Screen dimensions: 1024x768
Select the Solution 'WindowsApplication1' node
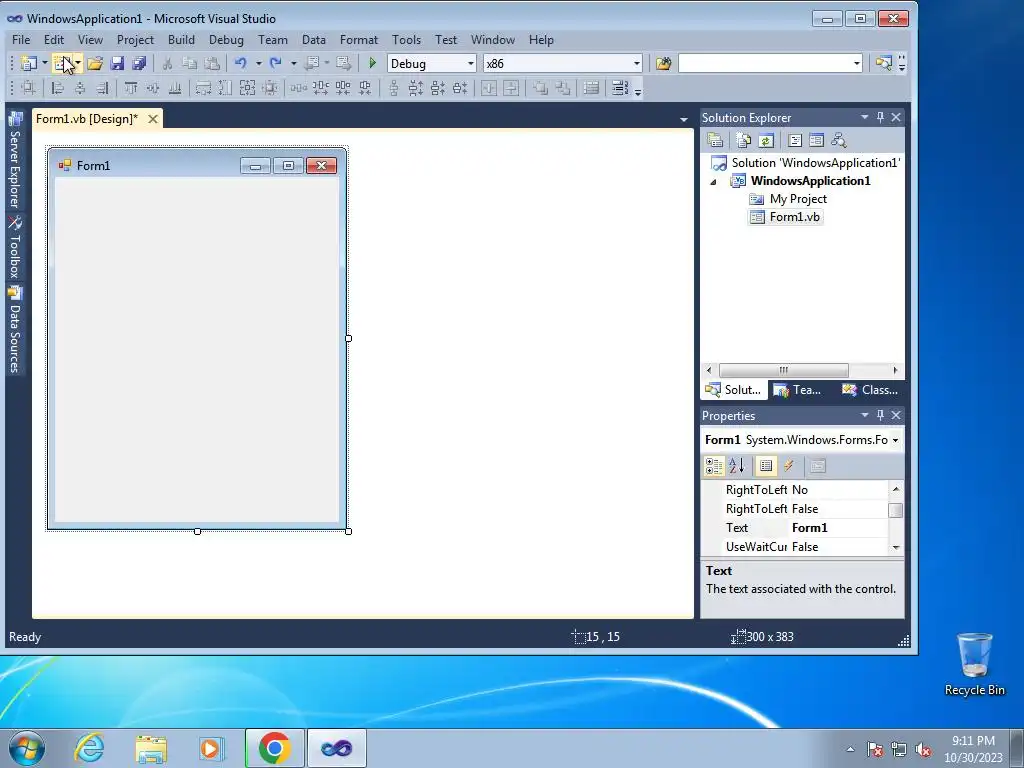click(816, 163)
